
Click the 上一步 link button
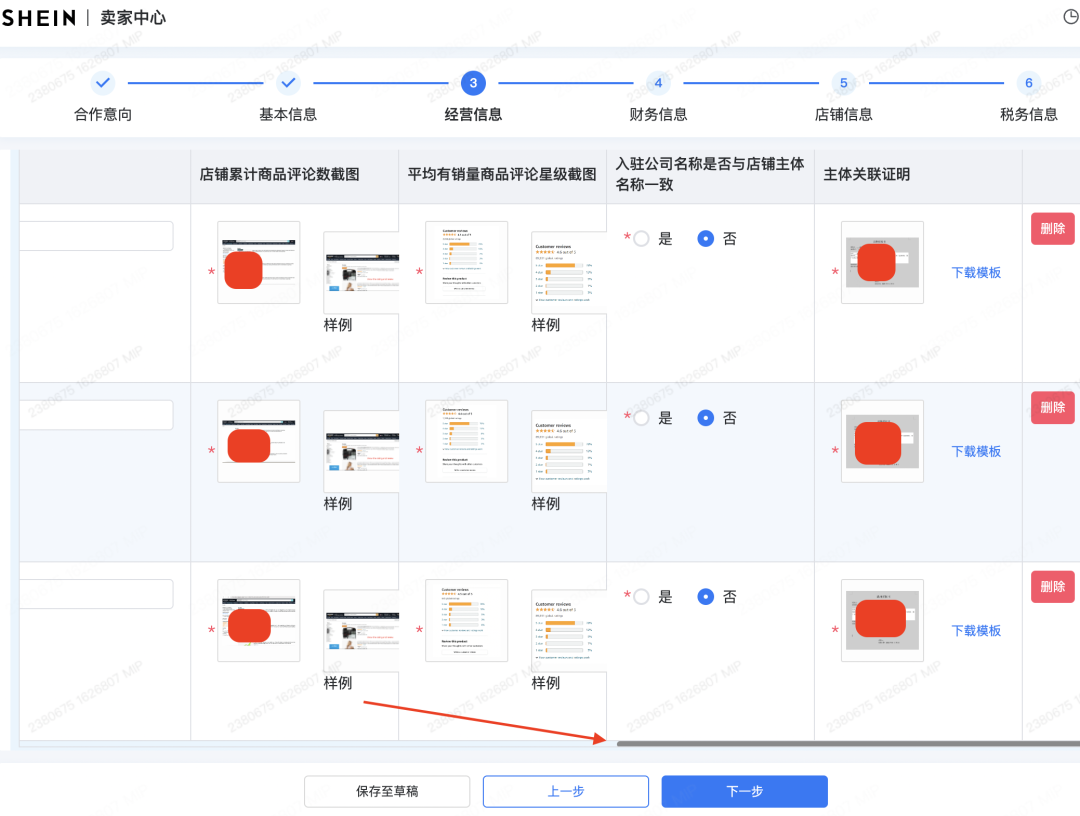pyautogui.click(x=565, y=791)
